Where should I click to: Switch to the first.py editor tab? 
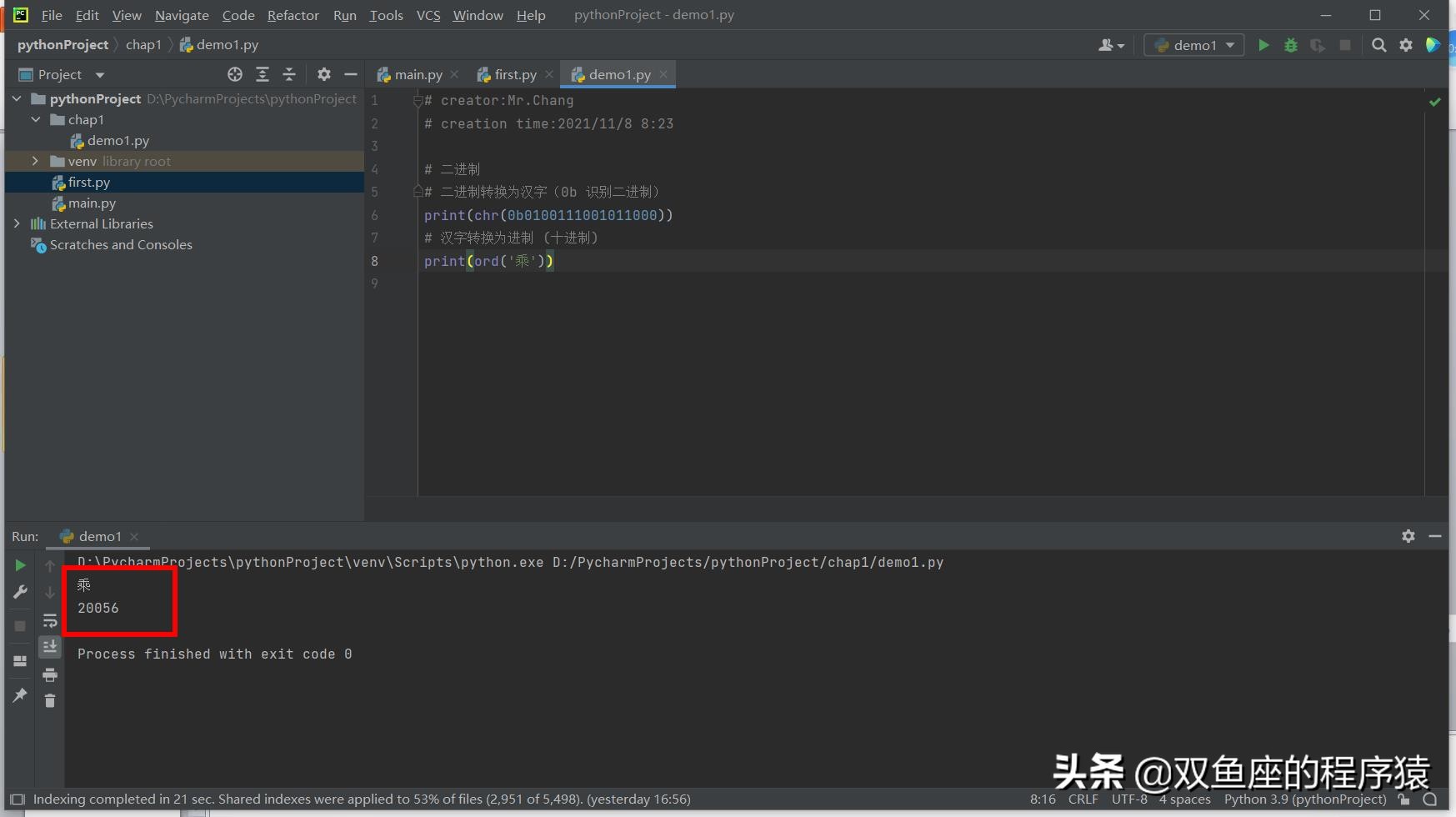pos(513,74)
